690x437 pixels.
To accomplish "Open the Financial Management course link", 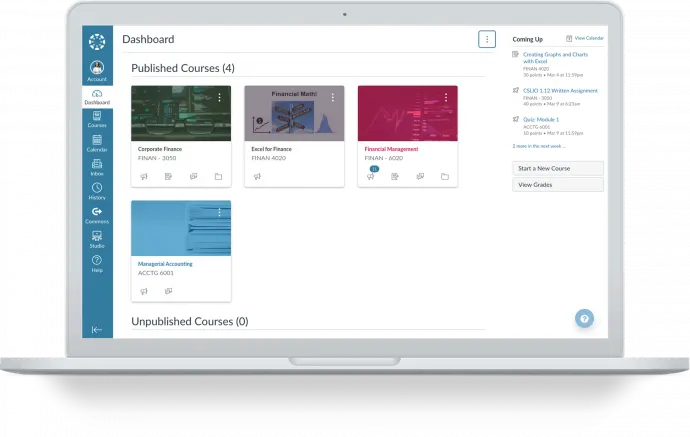I will coord(391,149).
